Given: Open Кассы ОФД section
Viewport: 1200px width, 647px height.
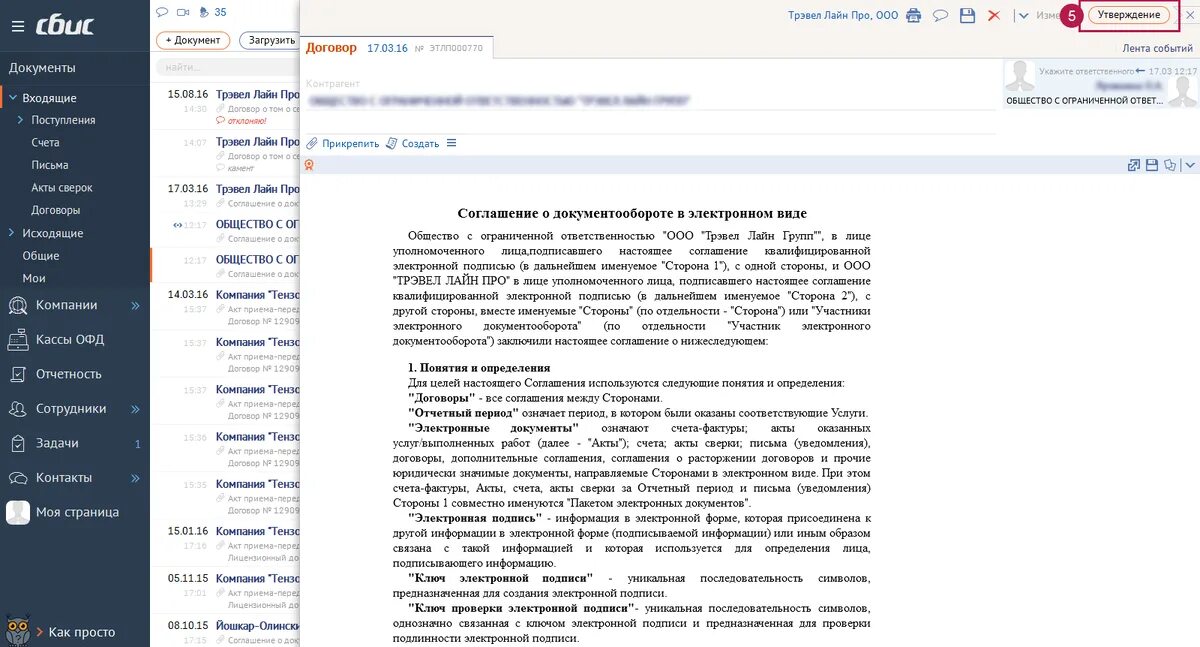Looking at the screenshot, I should 70,339.
